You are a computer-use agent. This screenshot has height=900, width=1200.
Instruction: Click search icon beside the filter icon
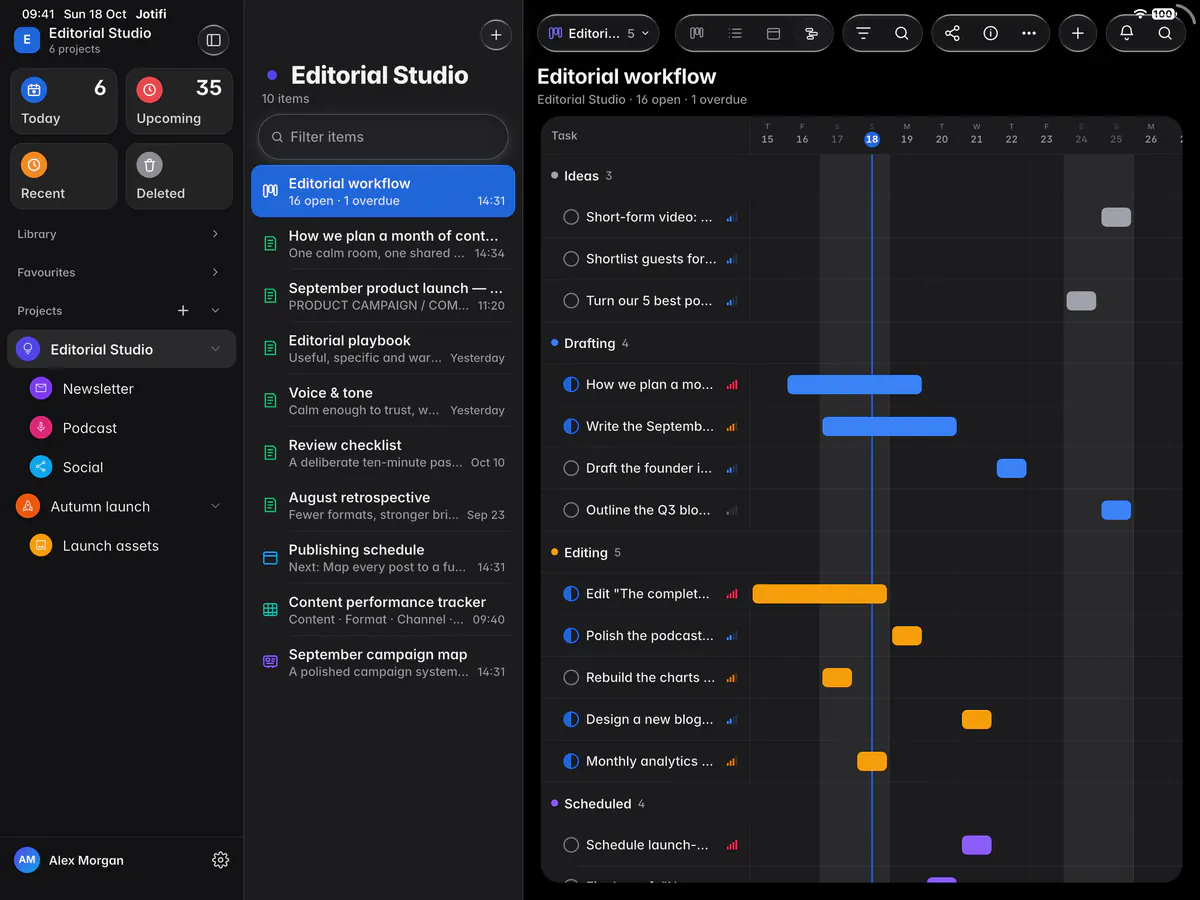click(x=902, y=33)
